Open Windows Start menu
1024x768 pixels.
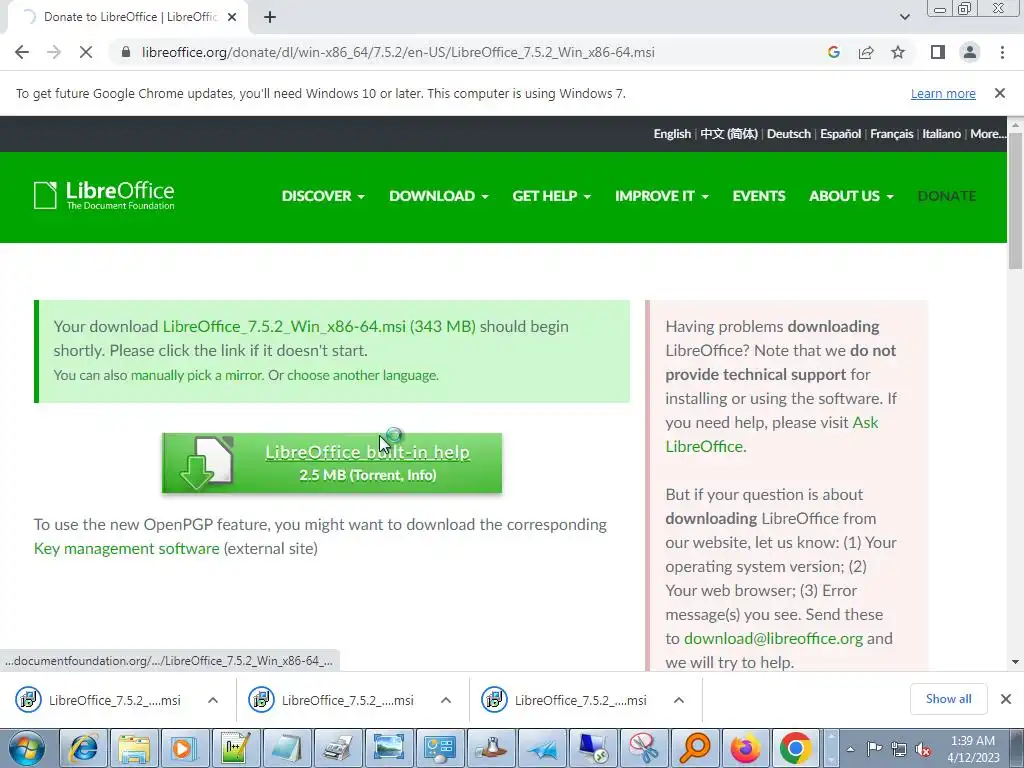point(26,748)
